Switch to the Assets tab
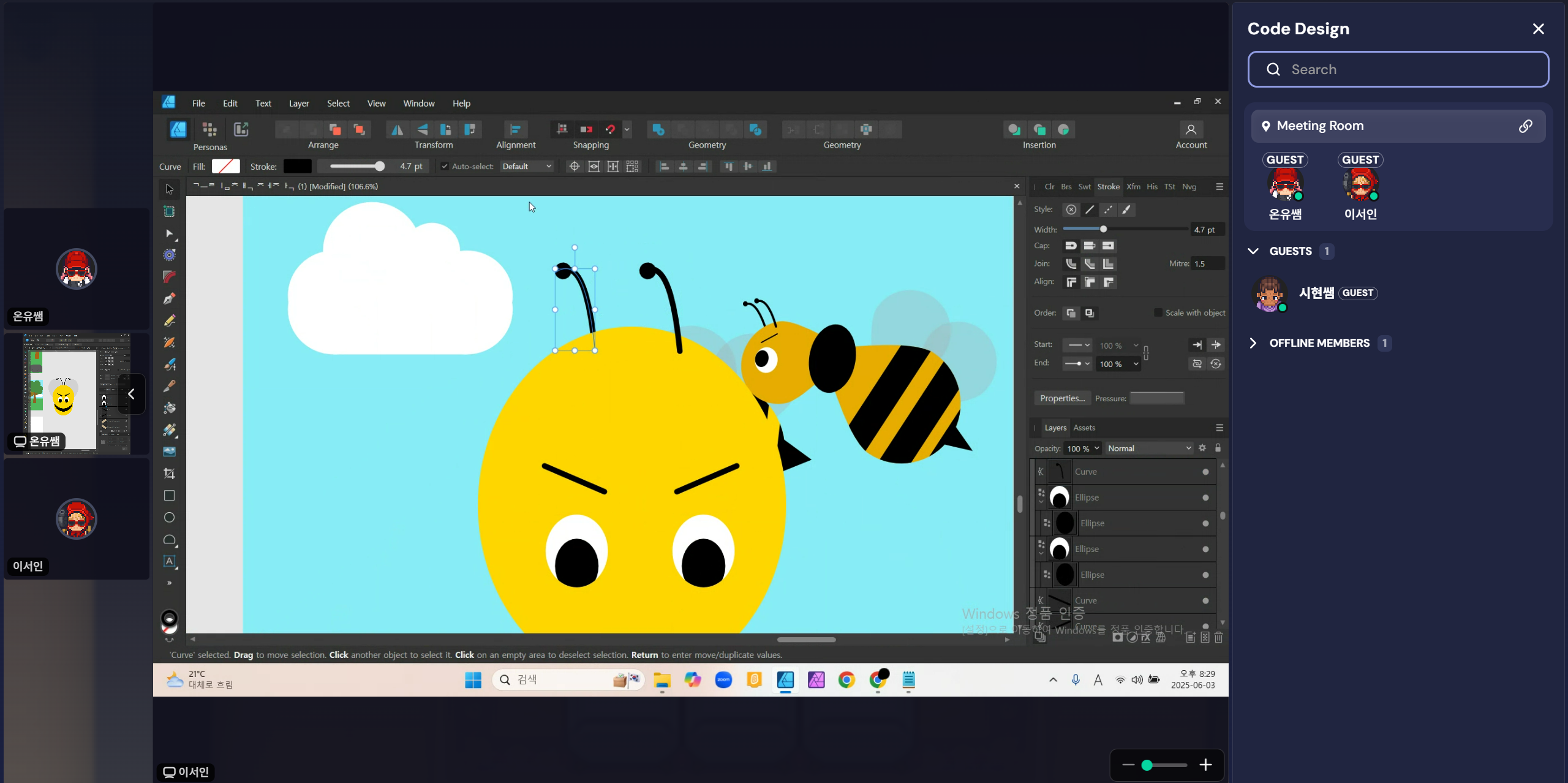1568x783 pixels. point(1084,428)
